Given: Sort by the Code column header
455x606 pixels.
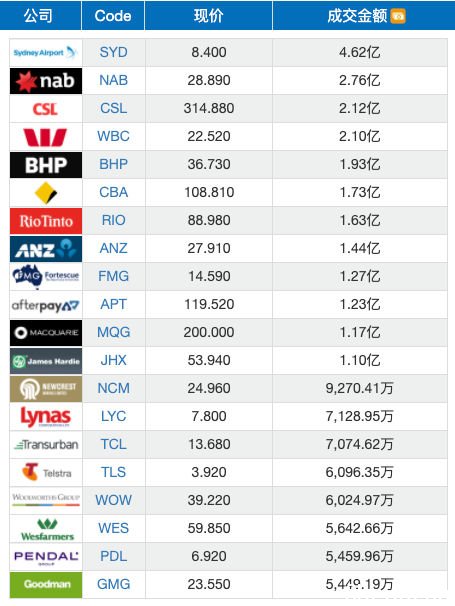Looking at the screenshot, I should click(113, 15).
